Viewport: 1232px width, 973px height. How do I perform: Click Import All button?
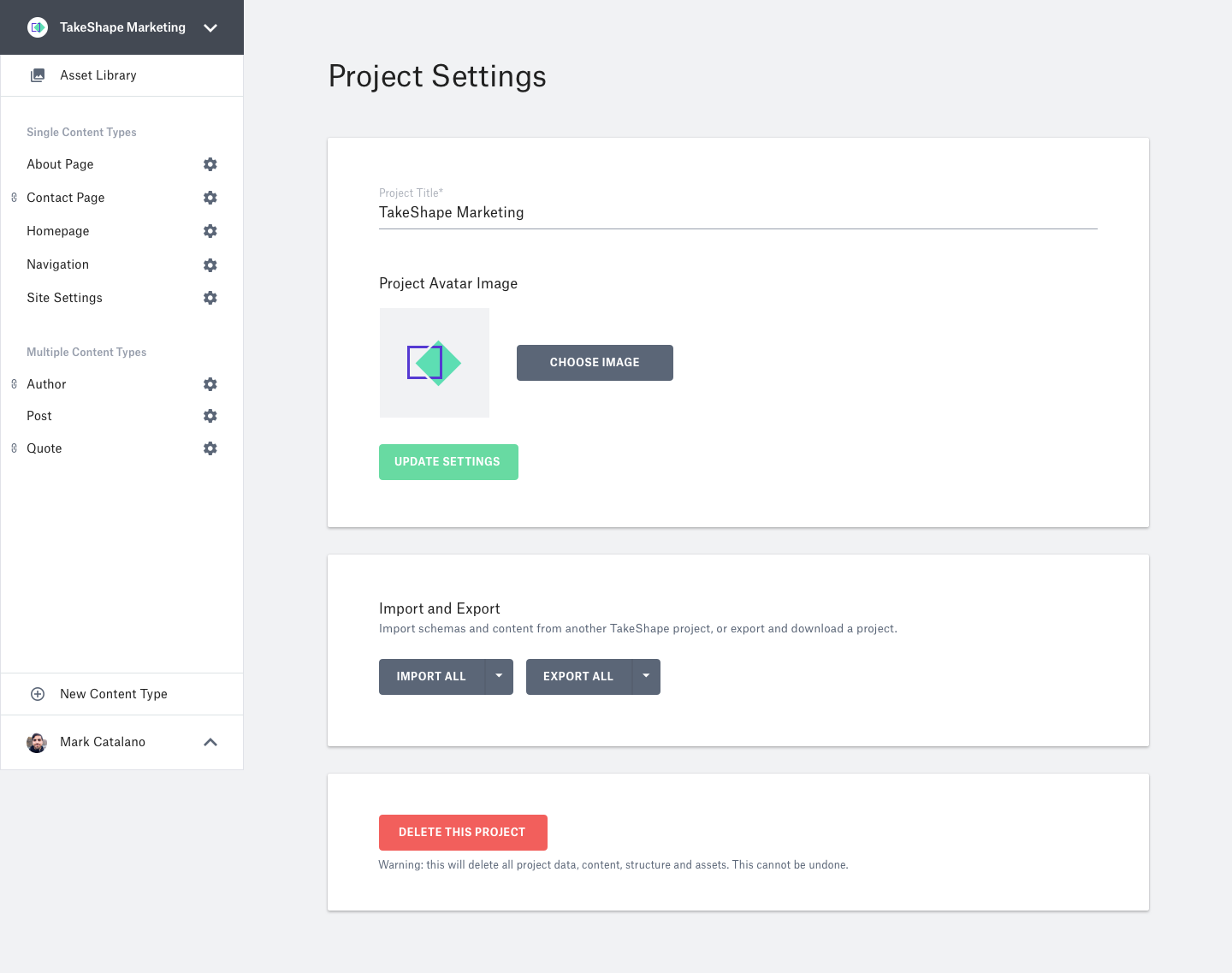pos(431,676)
